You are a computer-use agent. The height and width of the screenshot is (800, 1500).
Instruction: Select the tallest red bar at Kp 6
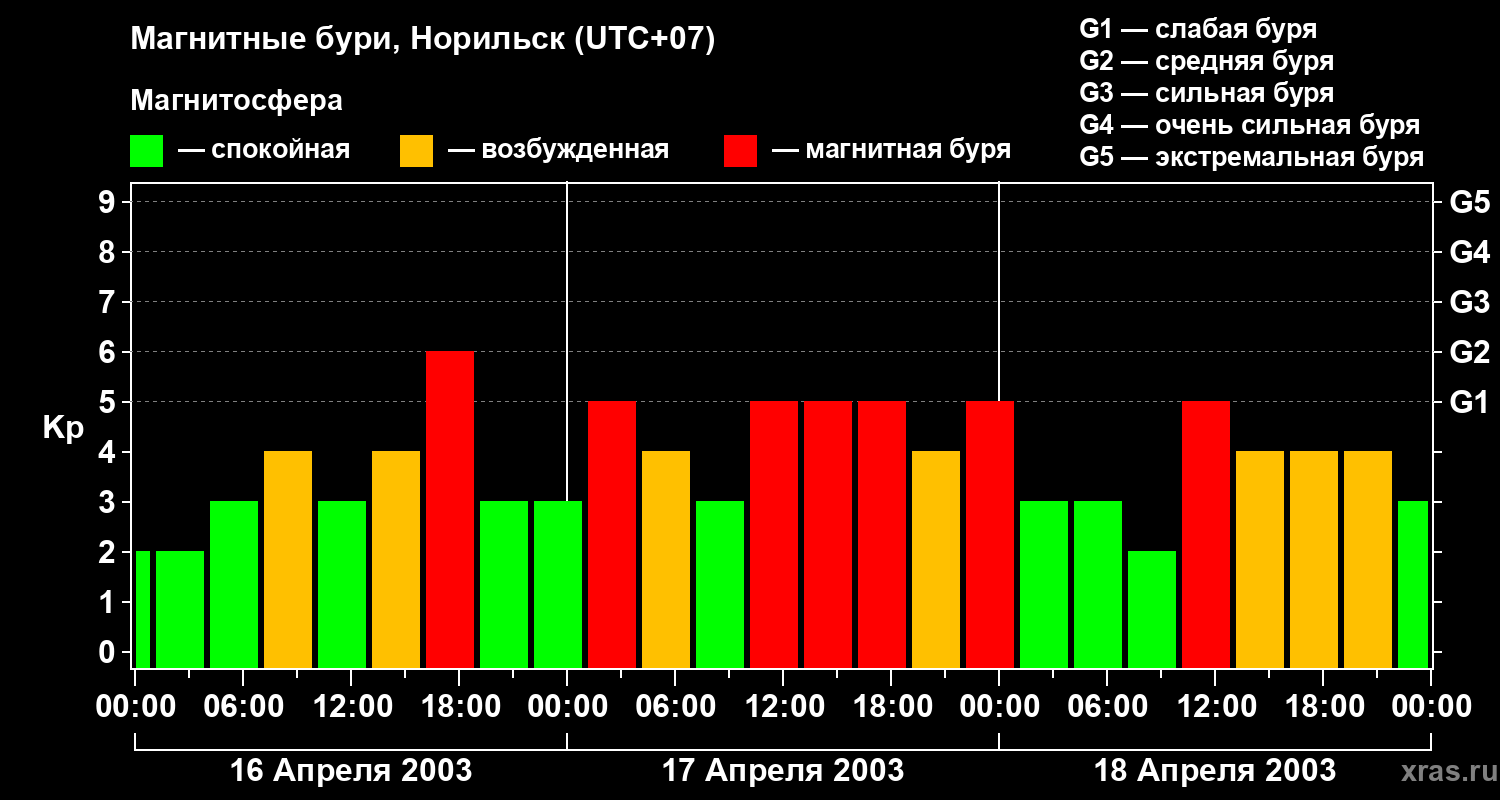(x=450, y=510)
